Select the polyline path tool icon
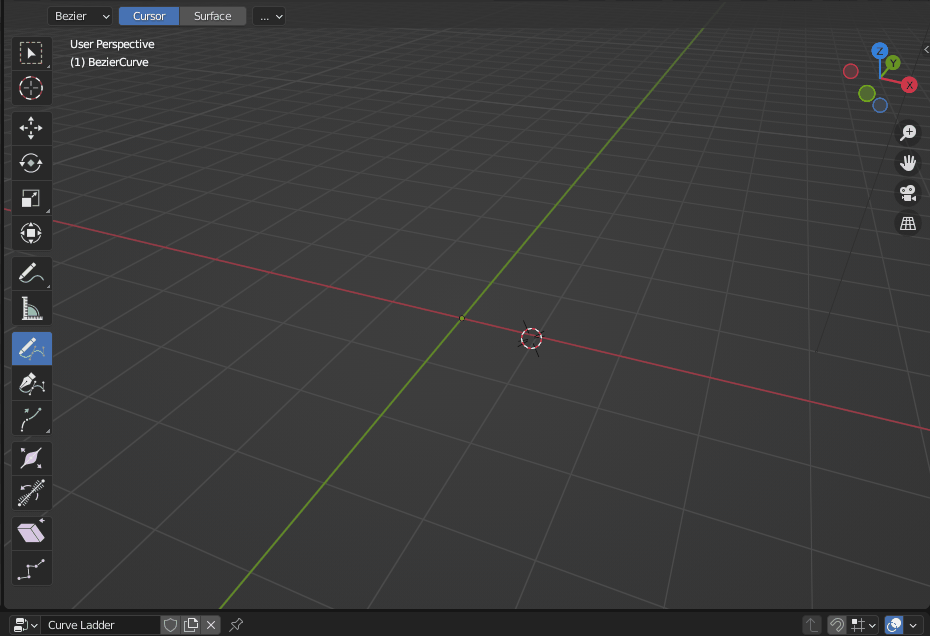This screenshot has height=636, width=930. pyautogui.click(x=31, y=568)
